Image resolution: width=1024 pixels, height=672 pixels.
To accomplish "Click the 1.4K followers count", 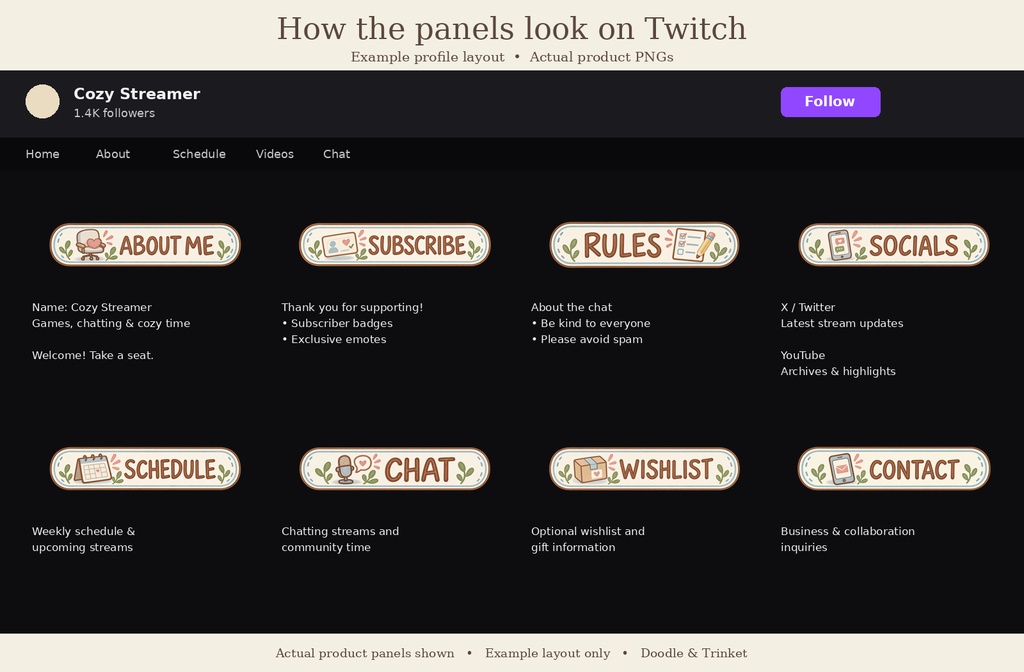I will (x=114, y=113).
